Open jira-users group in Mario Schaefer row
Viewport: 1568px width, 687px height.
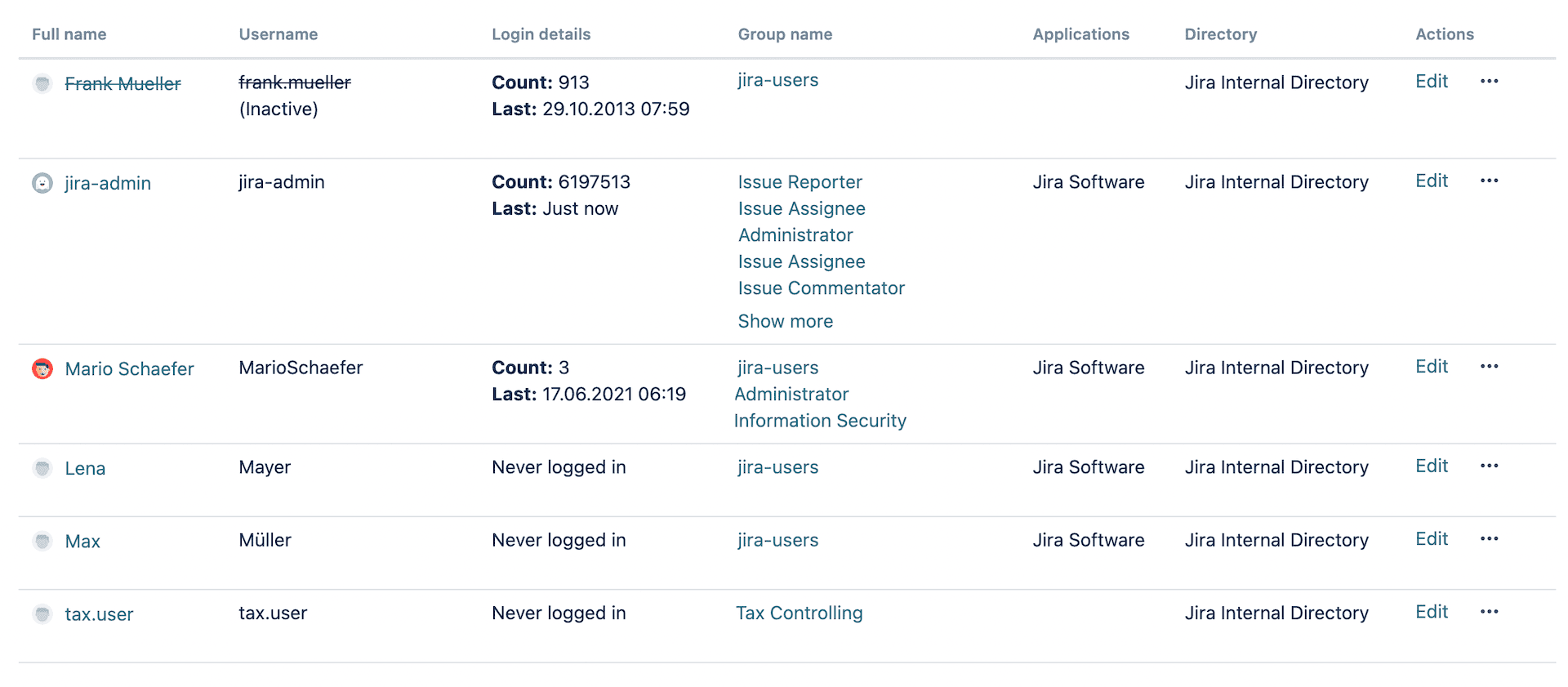pyautogui.click(x=777, y=368)
